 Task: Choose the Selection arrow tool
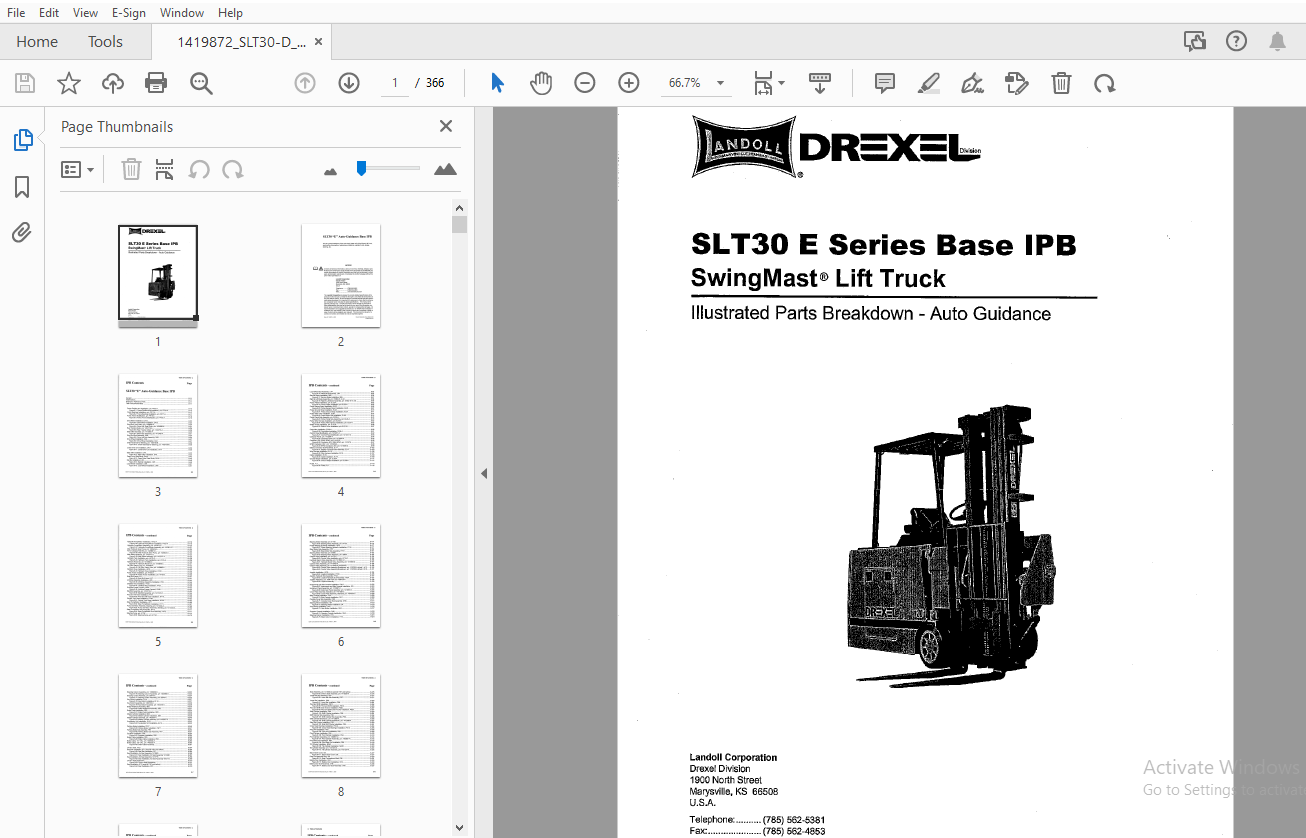(x=497, y=83)
